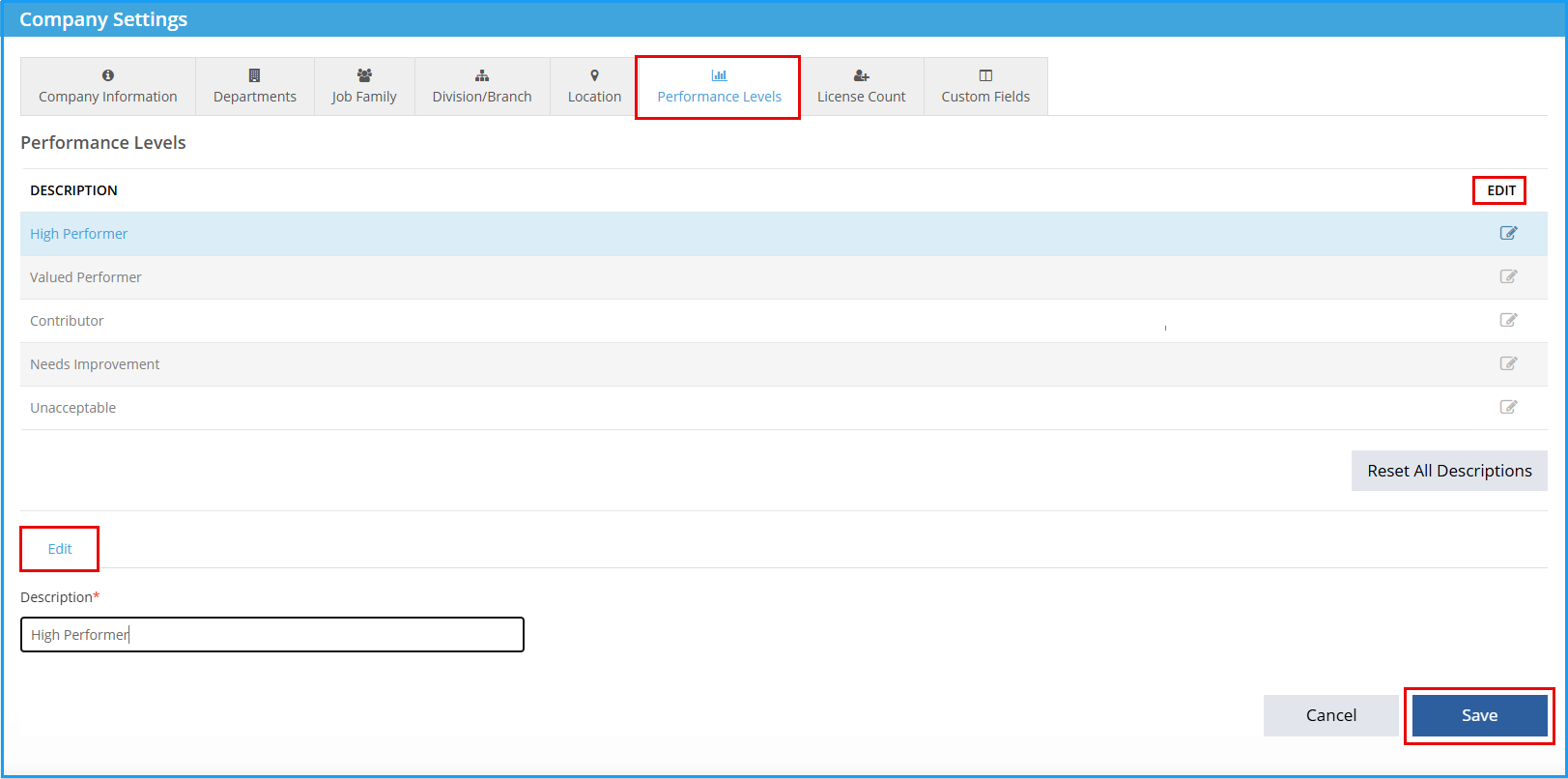This screenshot has height=779, width=1568.
Task: Switch to the Custom Fields tab
Action: (985, 87)
